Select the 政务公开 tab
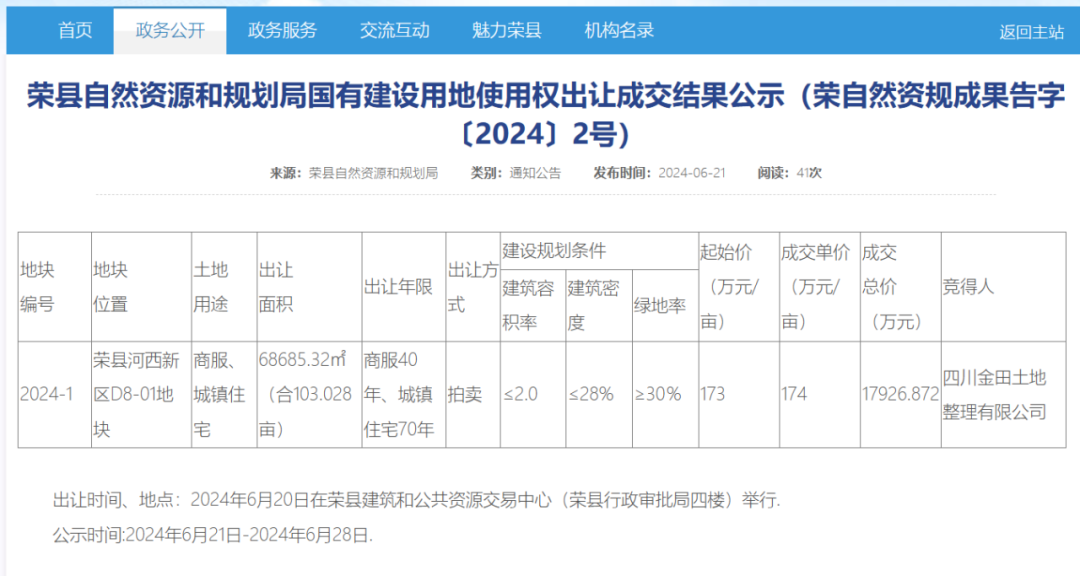The image size is (1080, 576). tap(170, 30)
